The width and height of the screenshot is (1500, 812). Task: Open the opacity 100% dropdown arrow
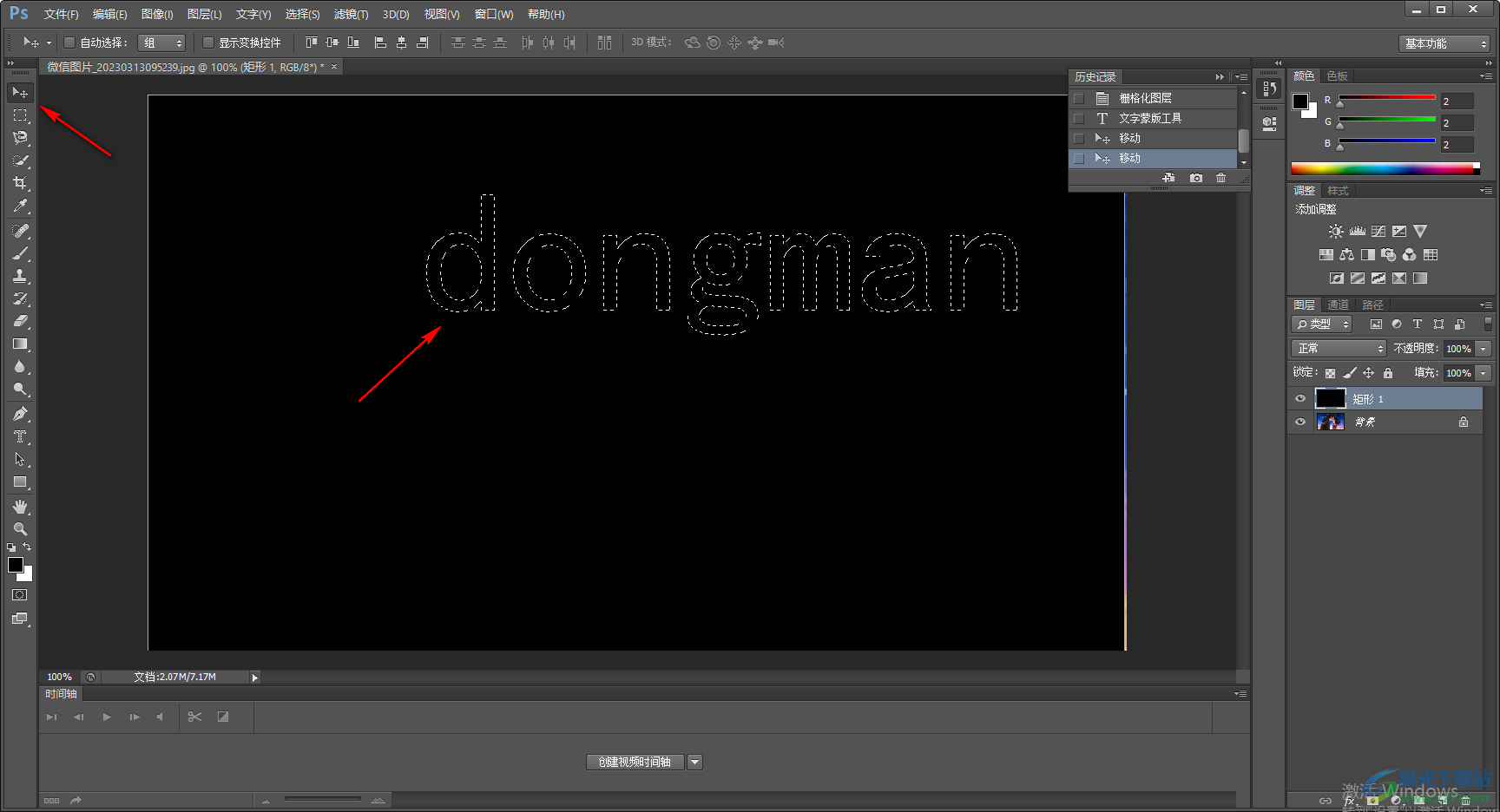click(x=1484, y=349)
